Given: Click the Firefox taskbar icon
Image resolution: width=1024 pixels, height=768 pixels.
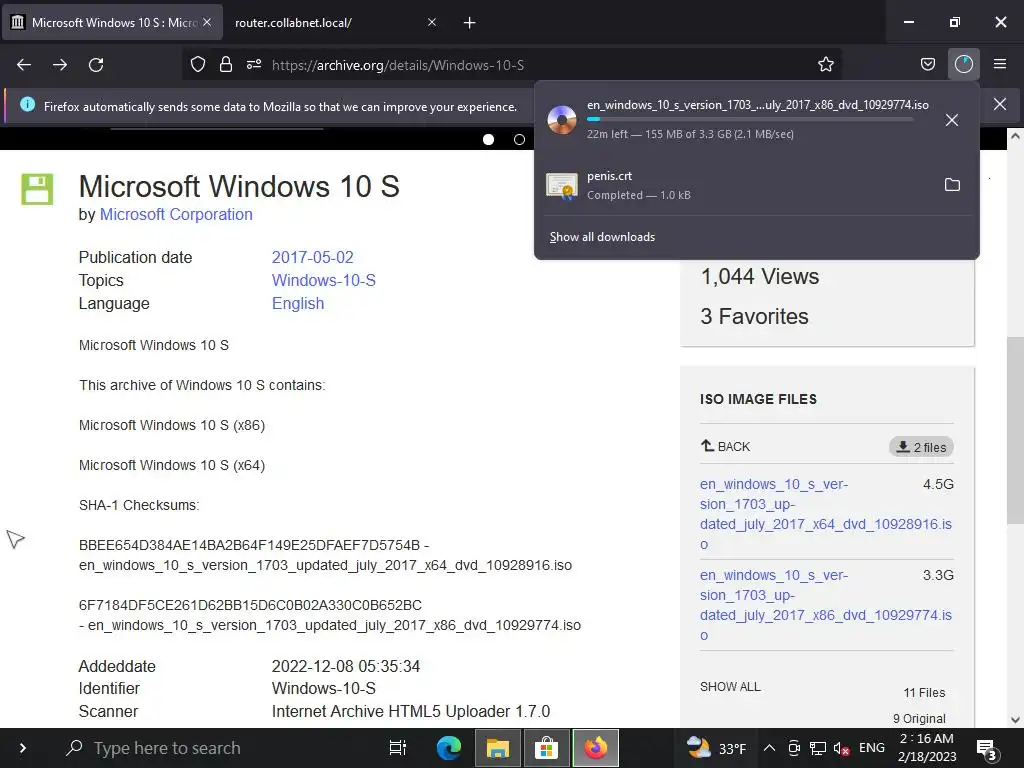Looking at the screenshot, I should (596, 748).
